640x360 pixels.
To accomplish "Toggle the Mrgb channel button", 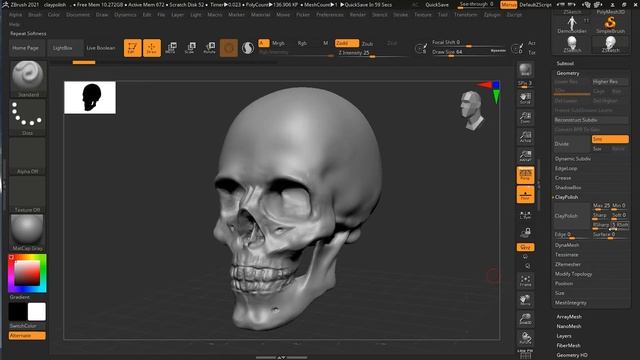I will click(278, 43).
